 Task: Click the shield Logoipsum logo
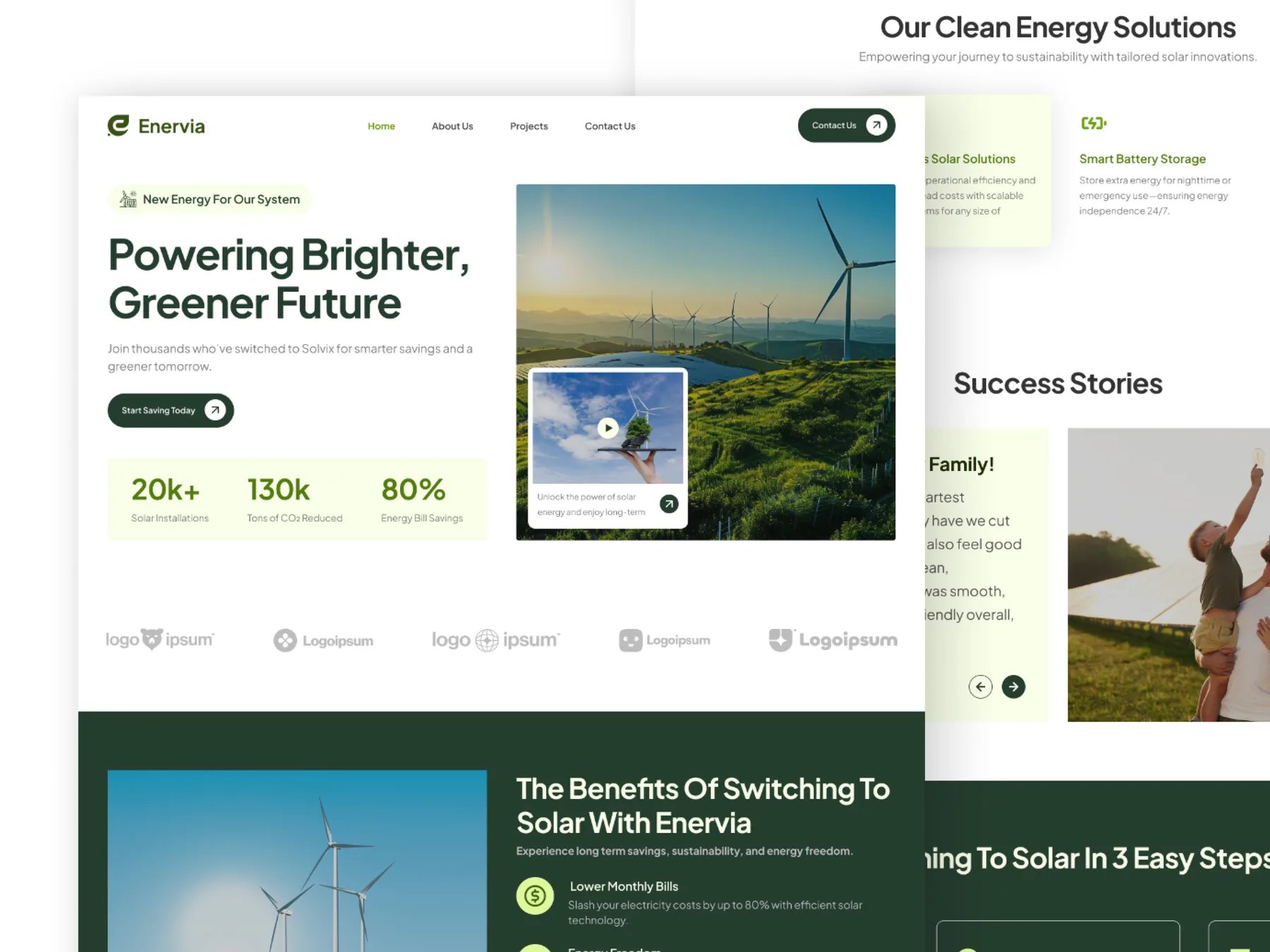833,640
